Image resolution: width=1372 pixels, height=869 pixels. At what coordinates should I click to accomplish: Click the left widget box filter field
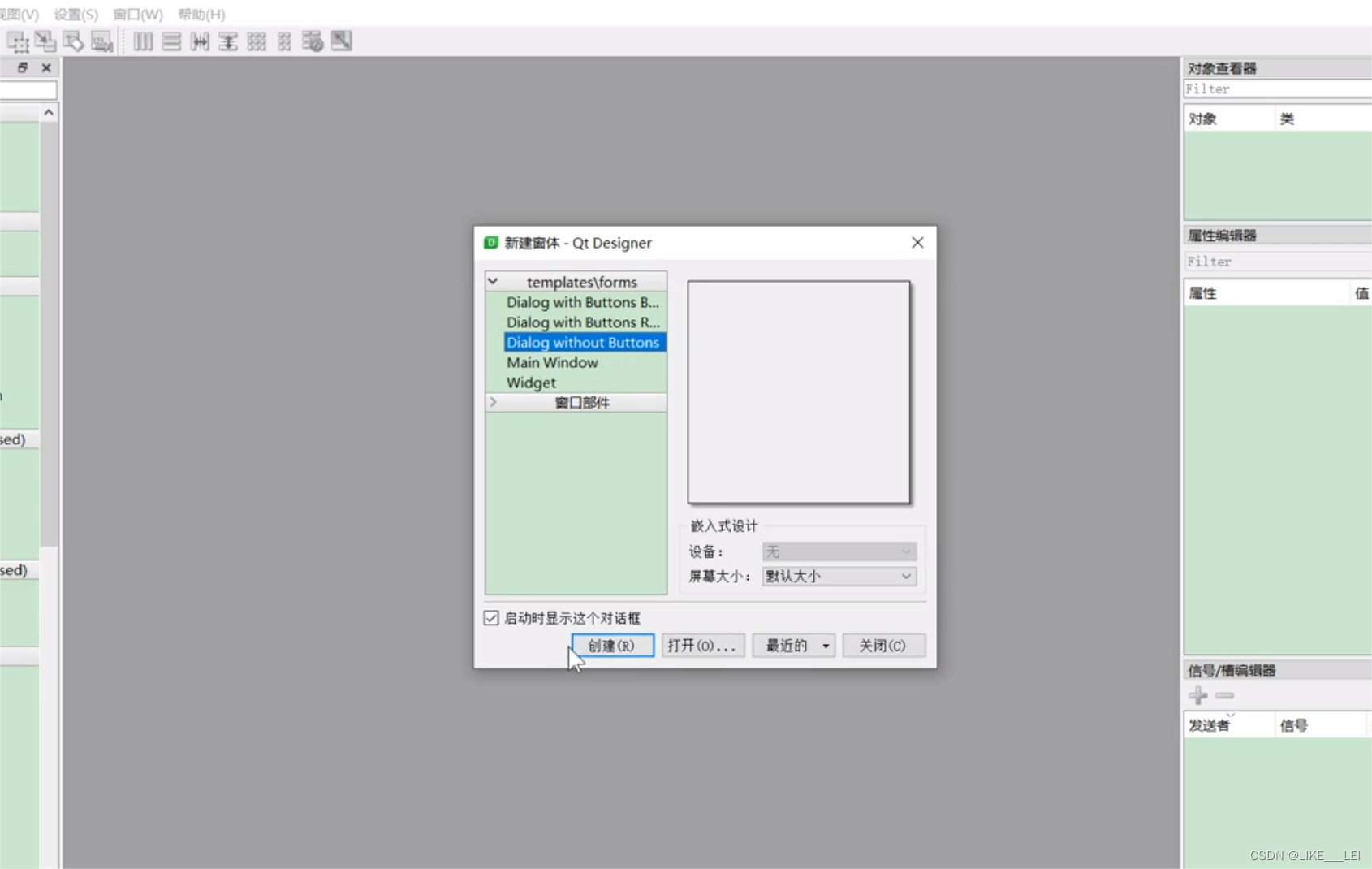[28, 90]
